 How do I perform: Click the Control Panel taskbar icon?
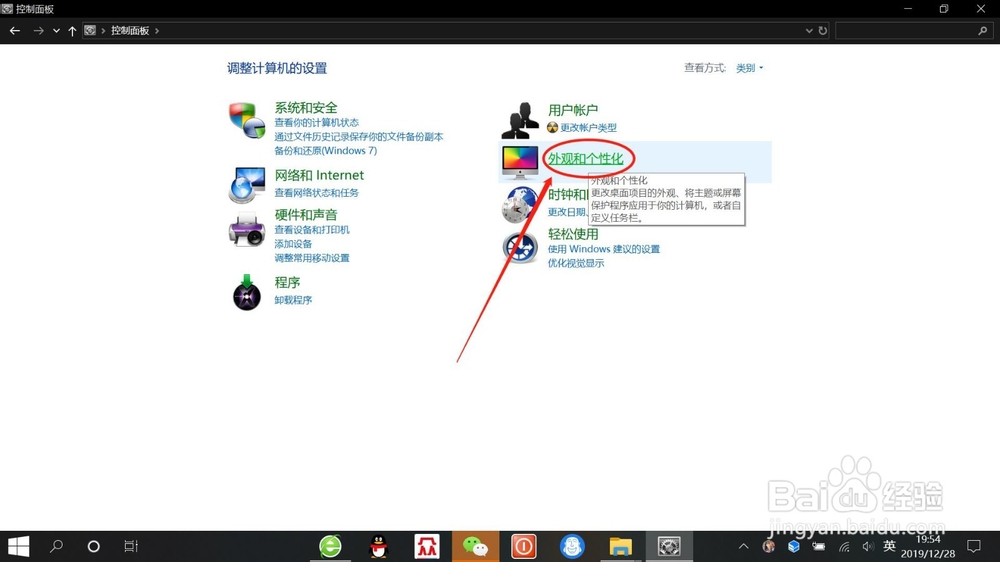coord(669,546)
